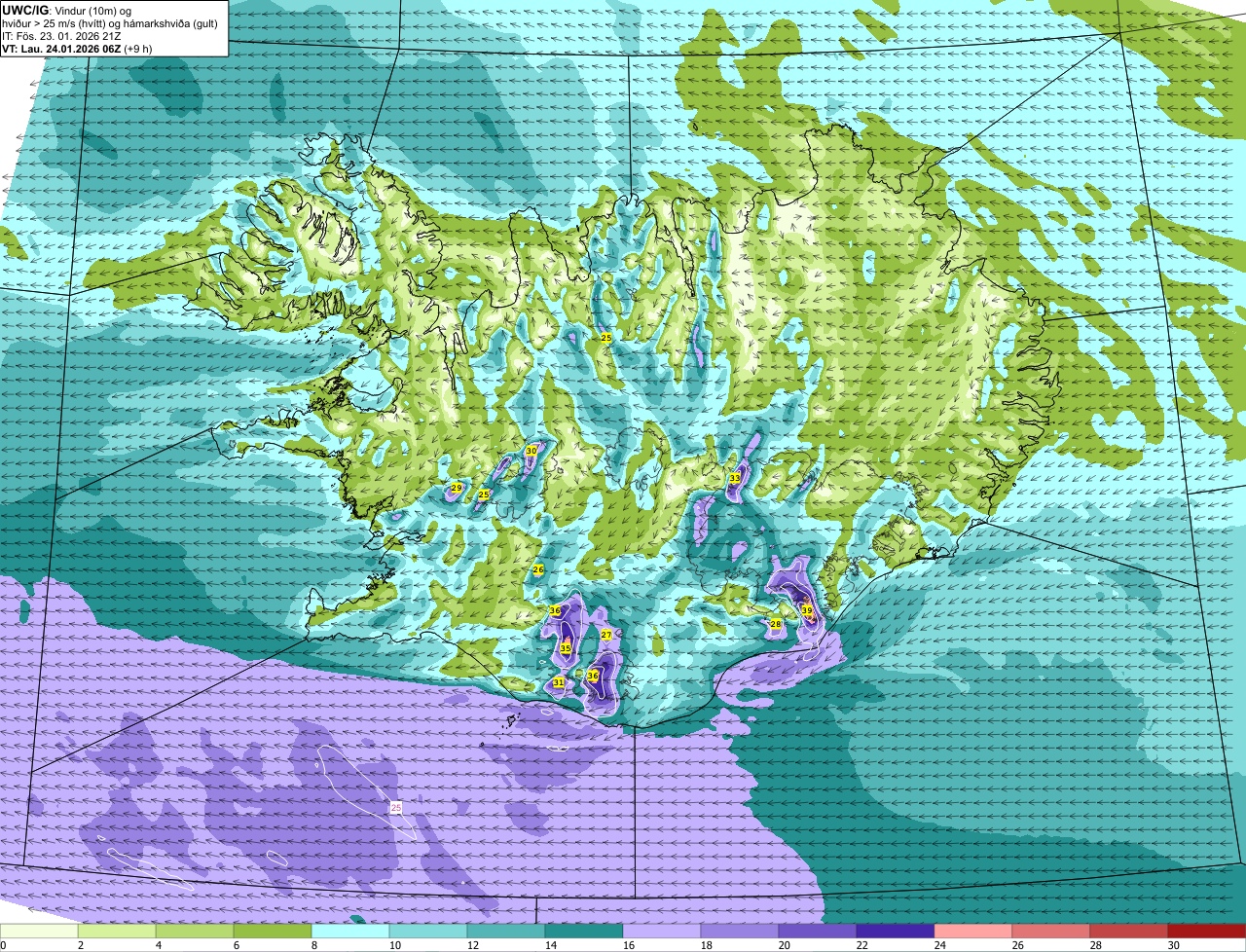Click the lavender 16 to 18 legend swatch
Image resolution: width=1246 pixels, height=952 pixels.
pyautogui.click(x=662, y=932)
